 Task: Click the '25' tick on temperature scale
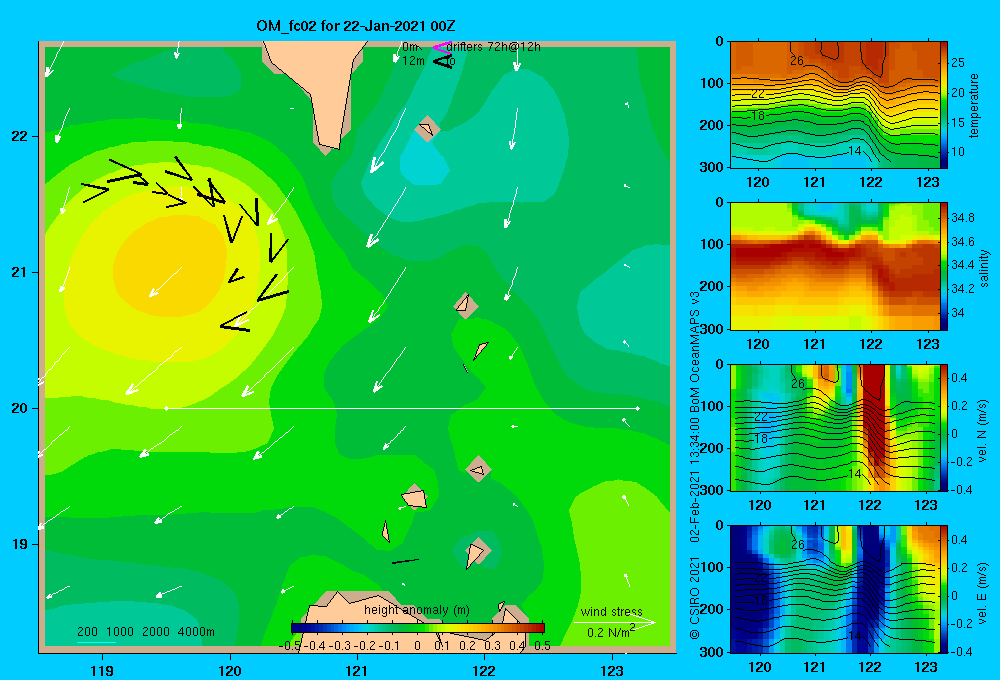tap(958, 63)
